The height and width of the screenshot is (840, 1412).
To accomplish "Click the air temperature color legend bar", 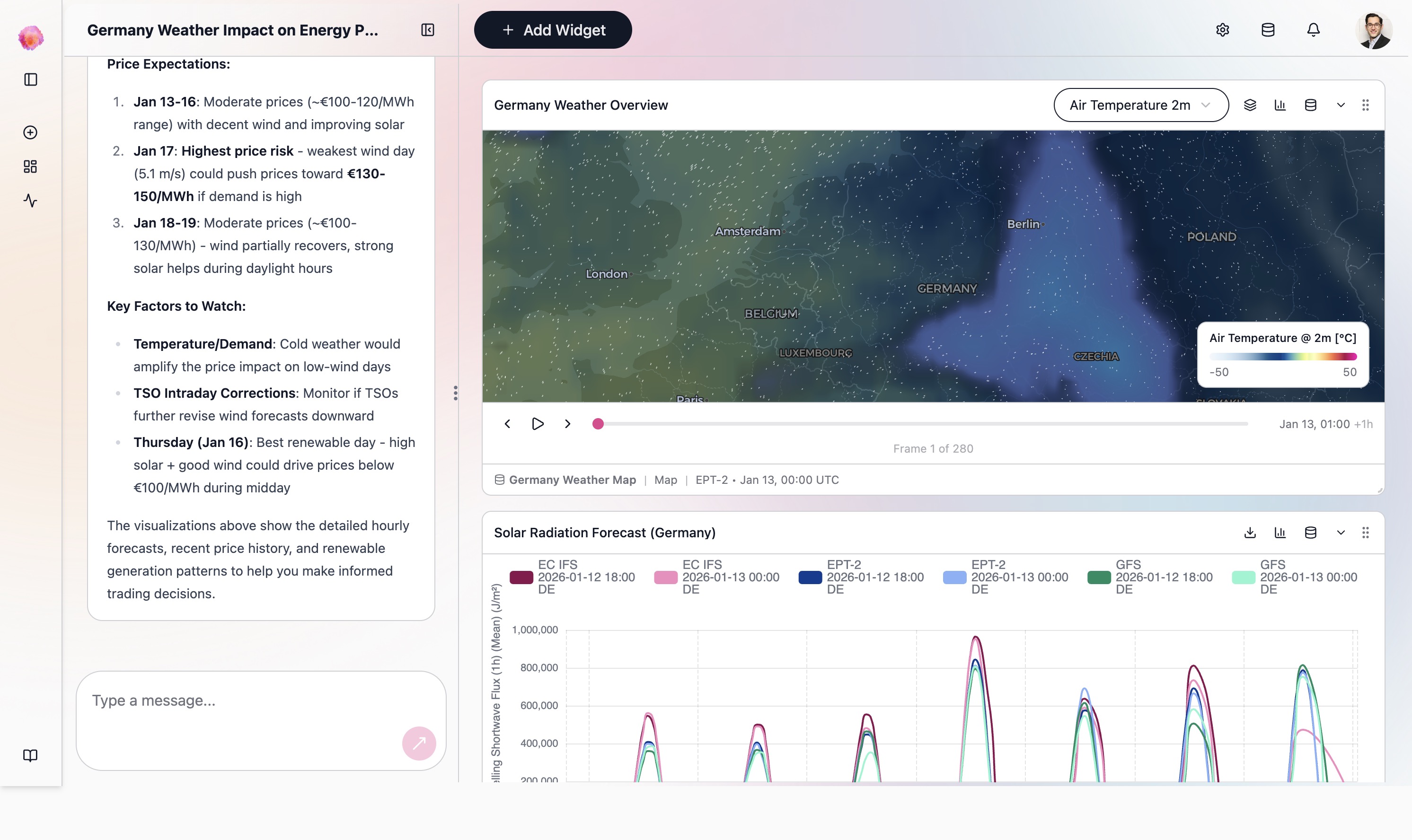I will pyautogui.click(x=1283, y=357).
